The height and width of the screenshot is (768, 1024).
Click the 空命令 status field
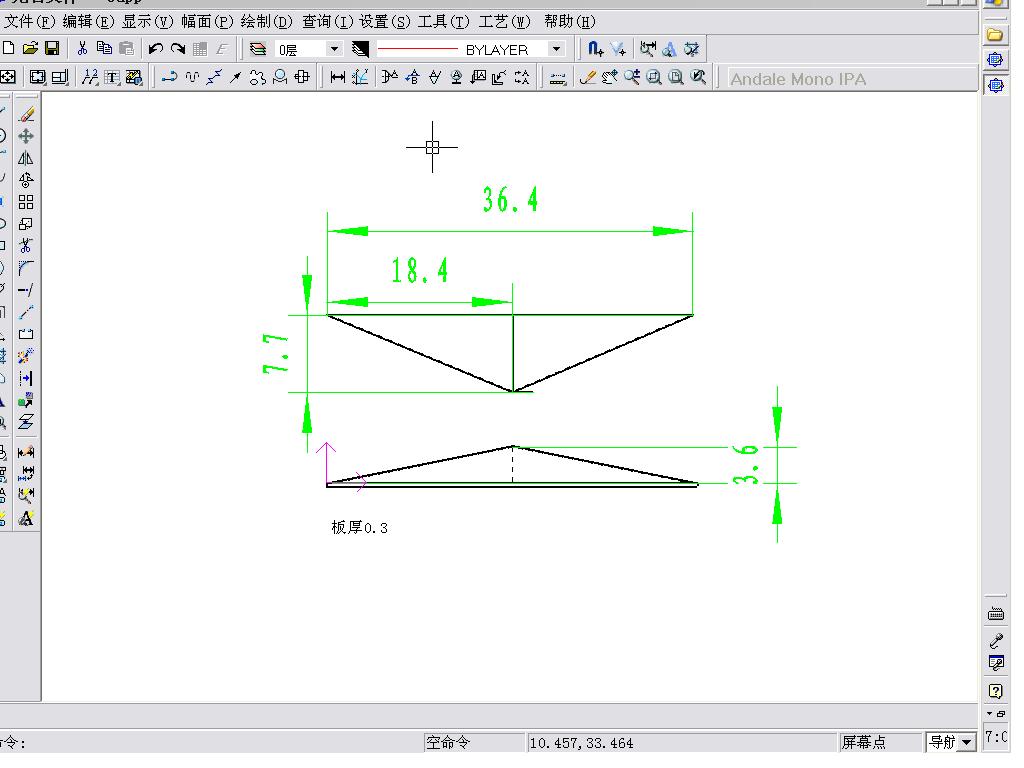[473, 743]
